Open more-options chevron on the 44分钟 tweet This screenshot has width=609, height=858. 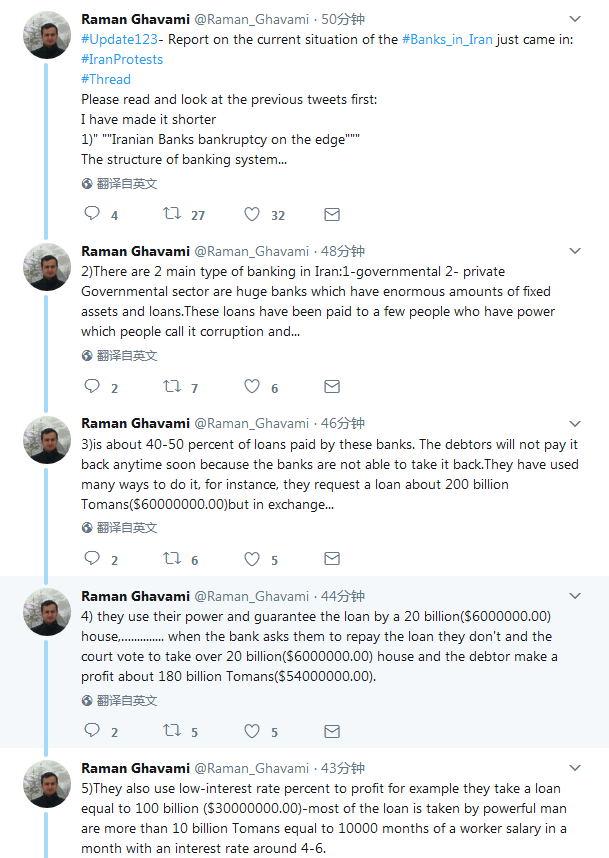(575, 596)
